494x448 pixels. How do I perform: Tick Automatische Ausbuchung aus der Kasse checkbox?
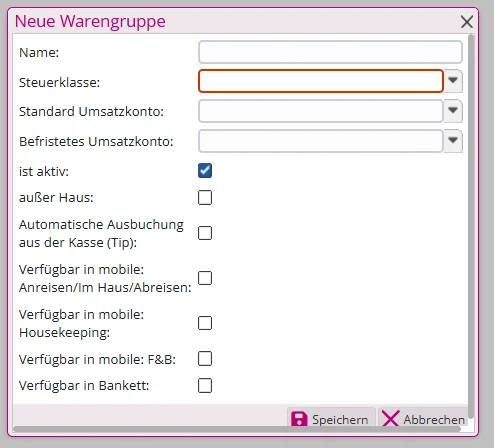click(205, 233)
